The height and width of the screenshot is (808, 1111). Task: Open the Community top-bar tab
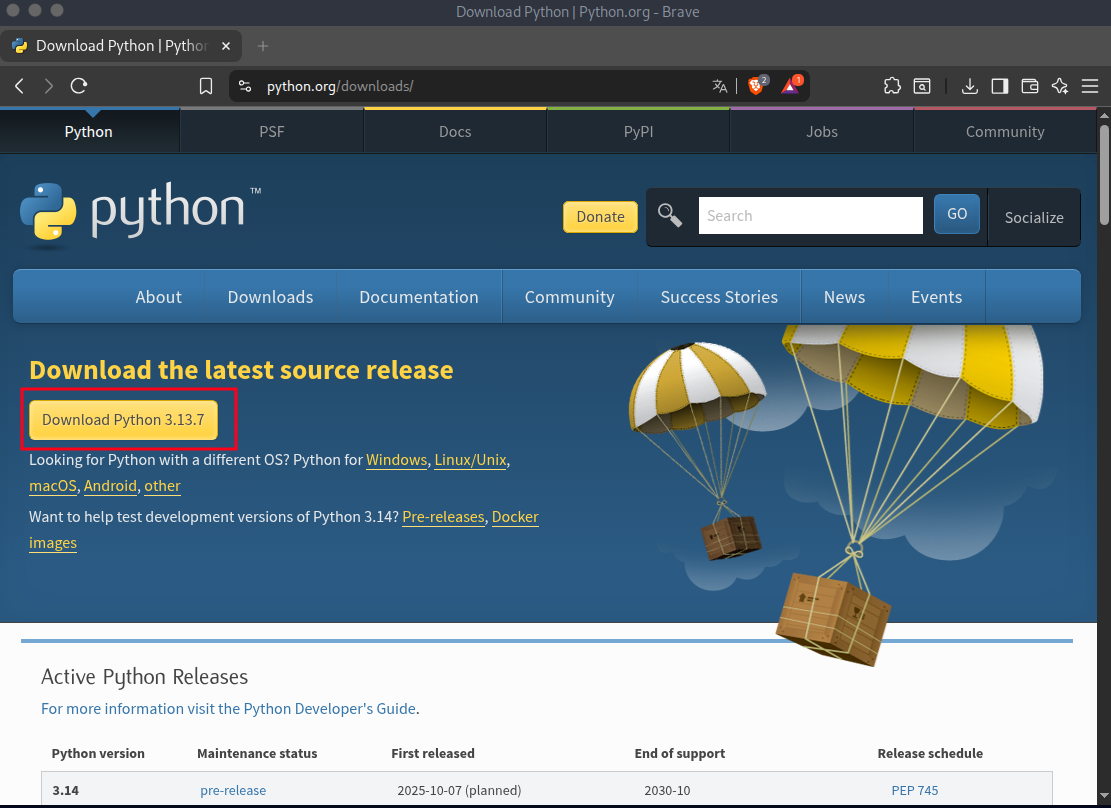(x=1005, y=132)
